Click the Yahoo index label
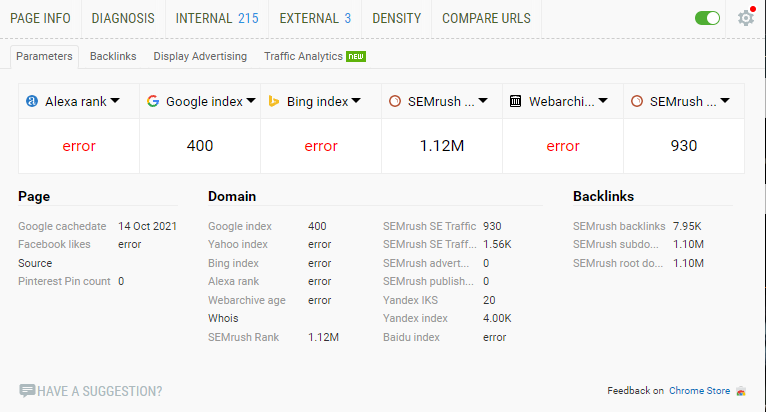 [238, 244]
